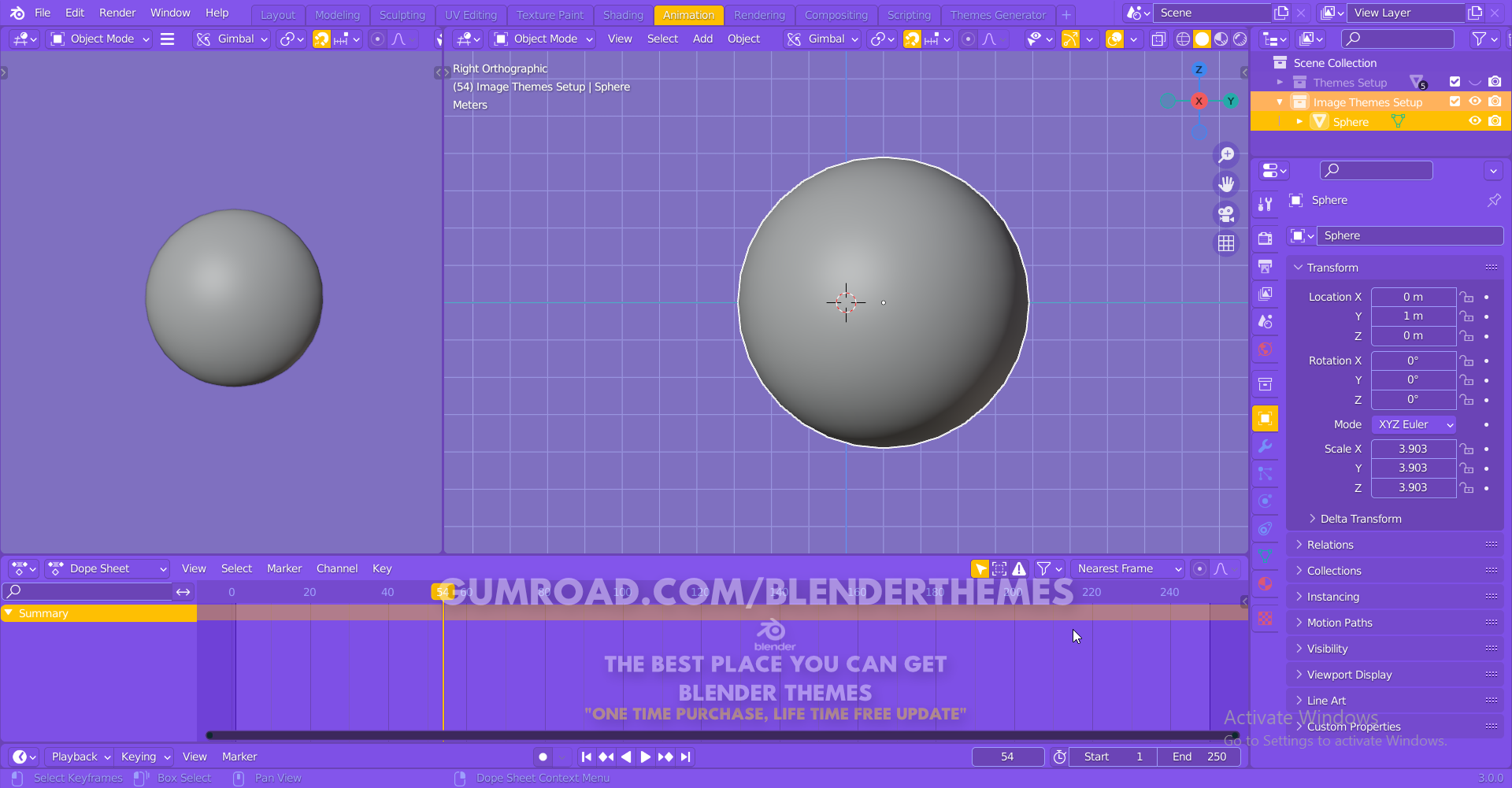The width and height of the screenshot is (1512, 788).
Task: Open the Output properties tab
Action: [1266, 266]
